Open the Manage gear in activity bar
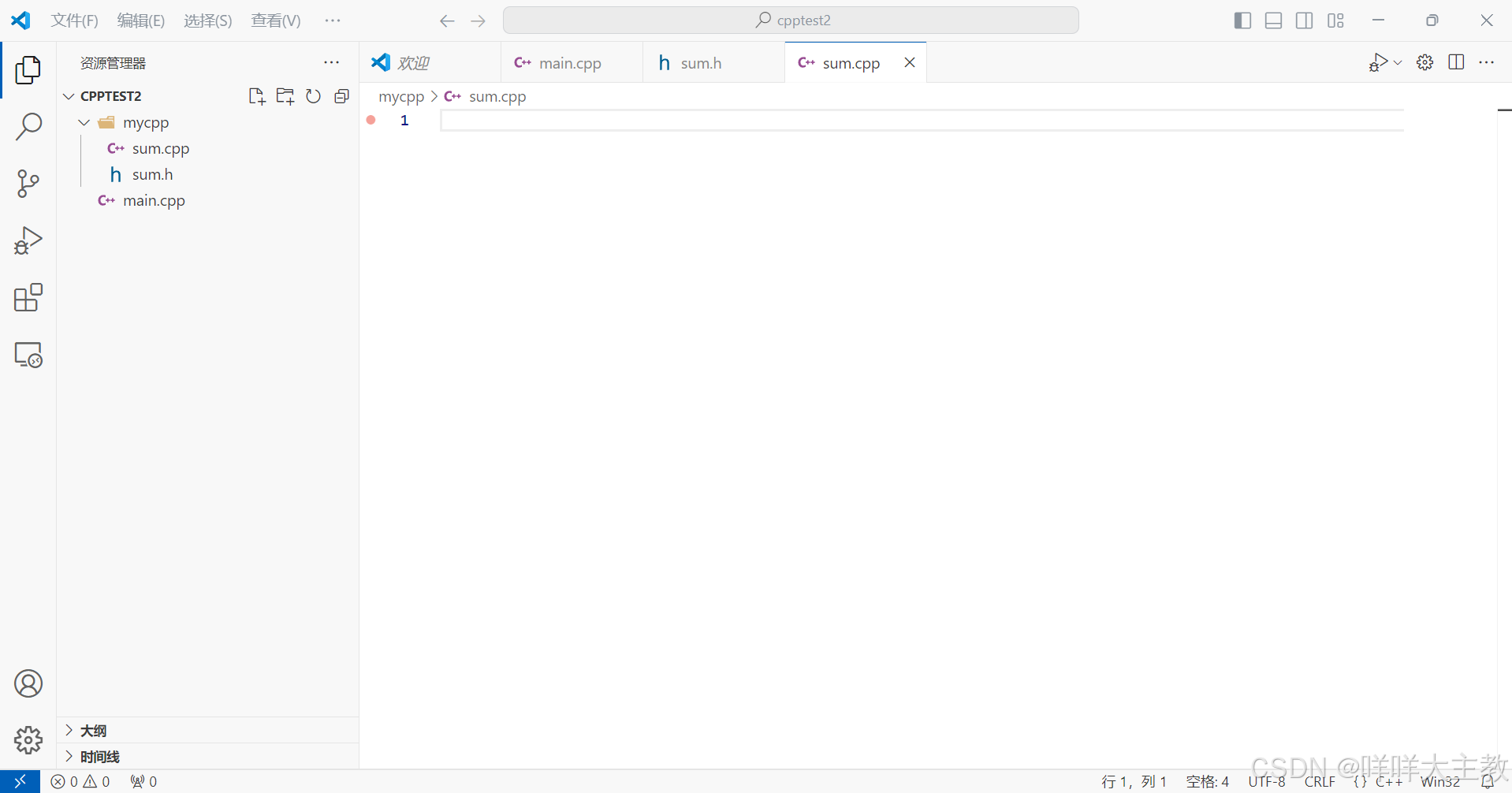 pos(28,740)
